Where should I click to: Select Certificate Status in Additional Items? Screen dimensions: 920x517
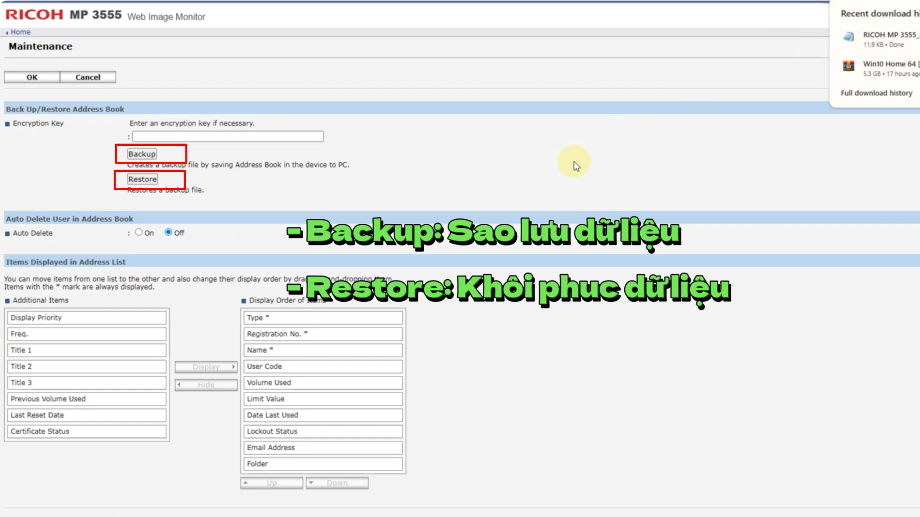pos(86,432)
